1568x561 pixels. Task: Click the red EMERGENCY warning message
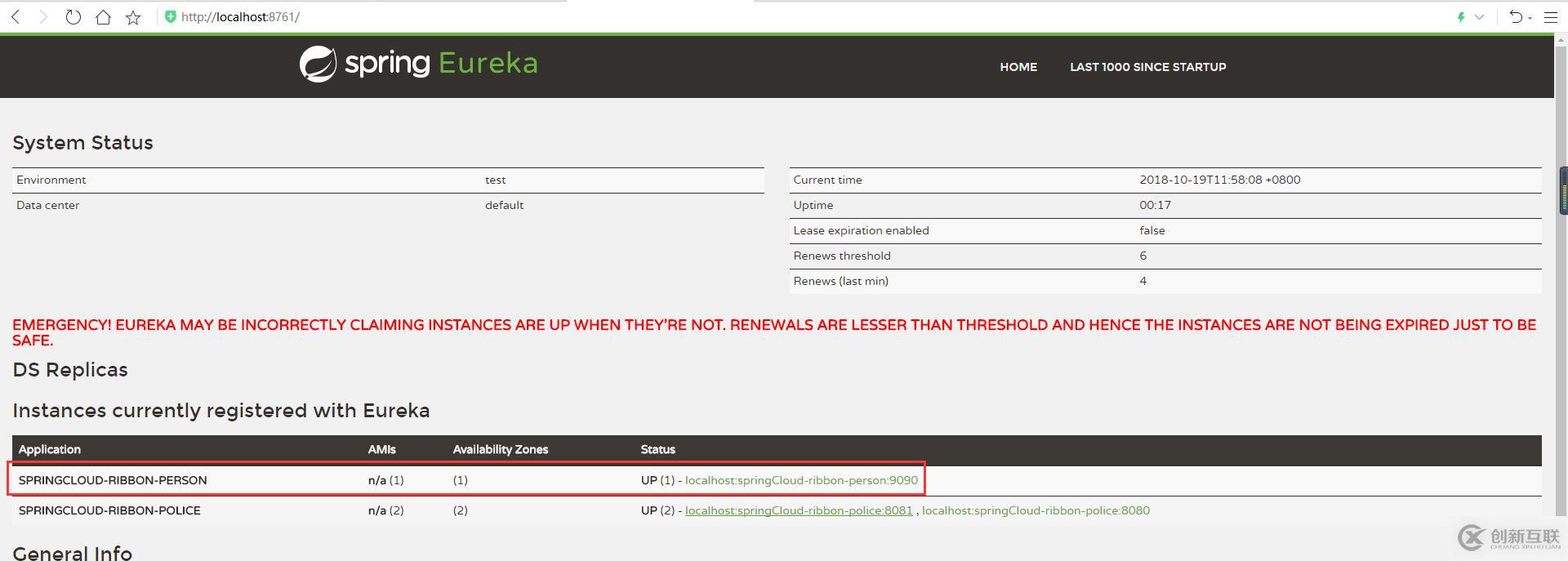pyautogui.click(x=774, y=332)
